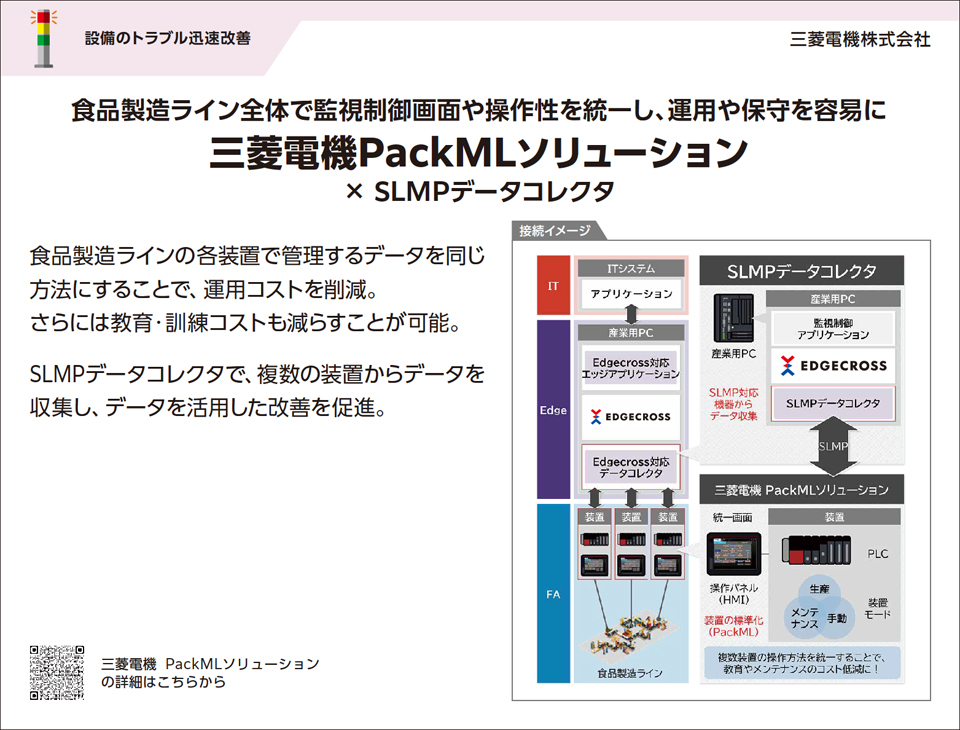
Task: Click the アプリケーション box in ITシステム
Action: [630, 294]
